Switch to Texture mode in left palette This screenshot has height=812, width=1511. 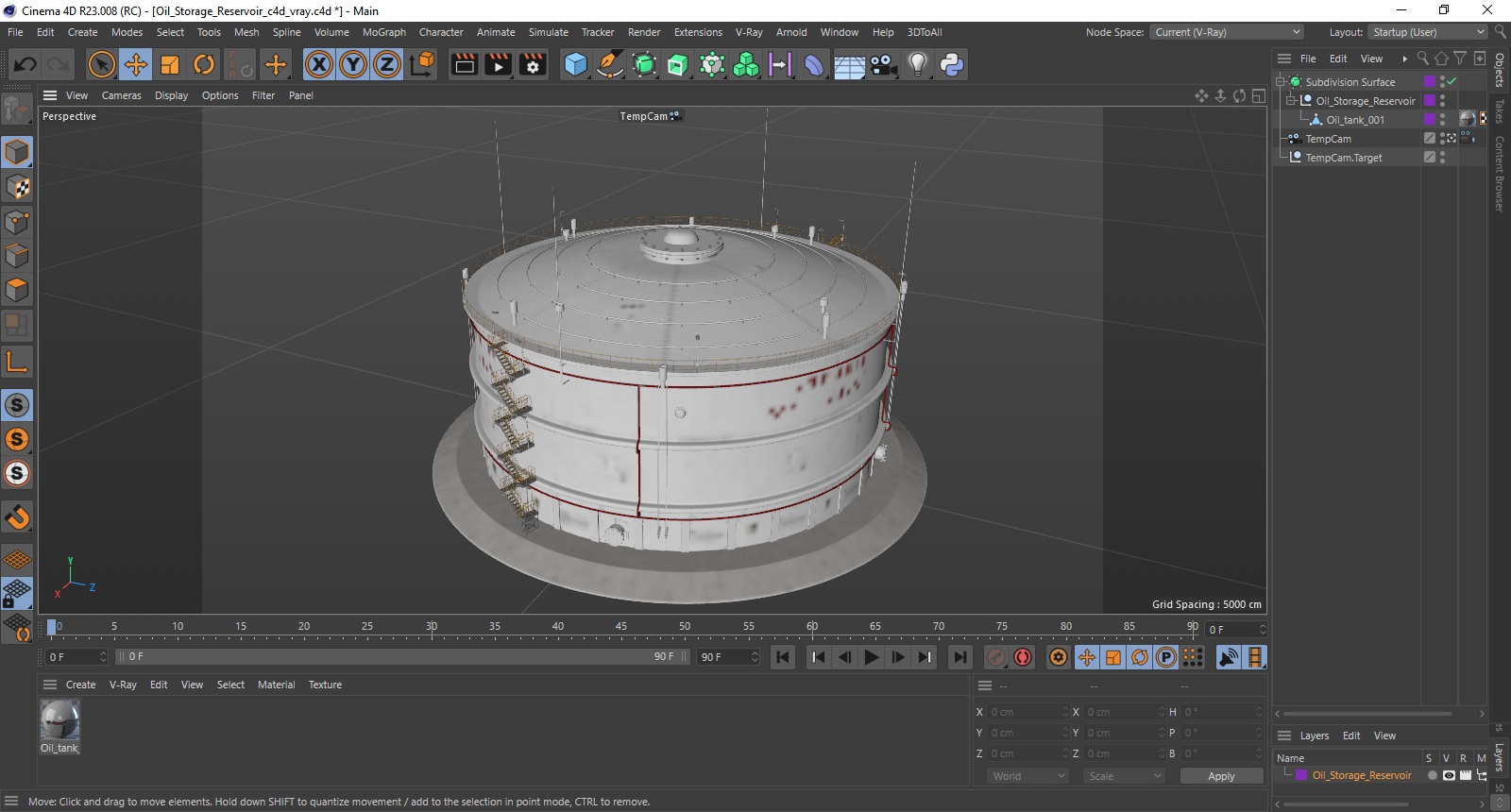[17, 187]
